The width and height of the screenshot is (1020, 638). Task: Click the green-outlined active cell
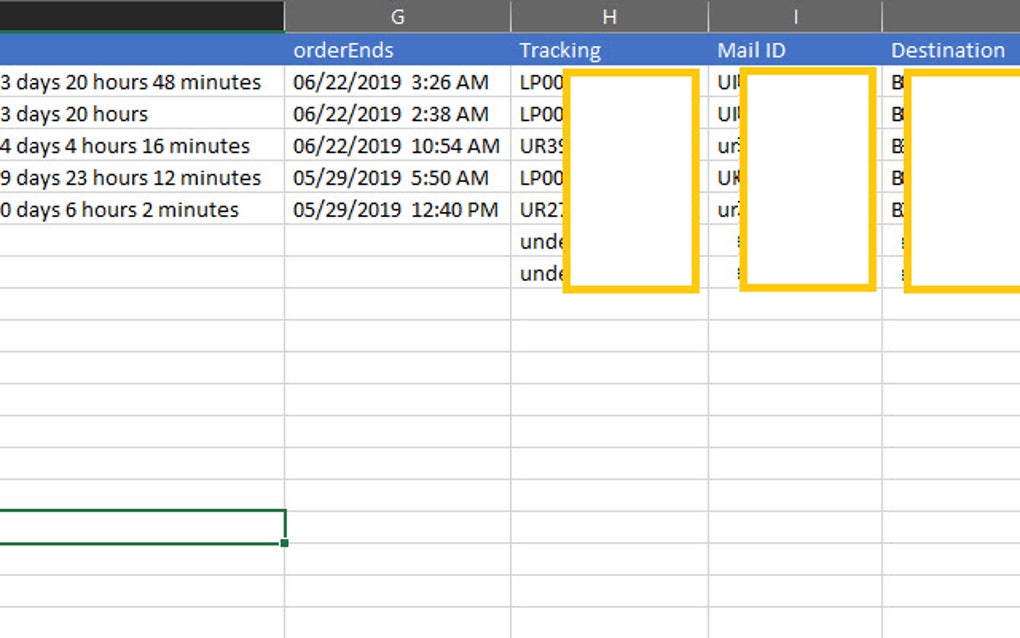tap(140, 527)
